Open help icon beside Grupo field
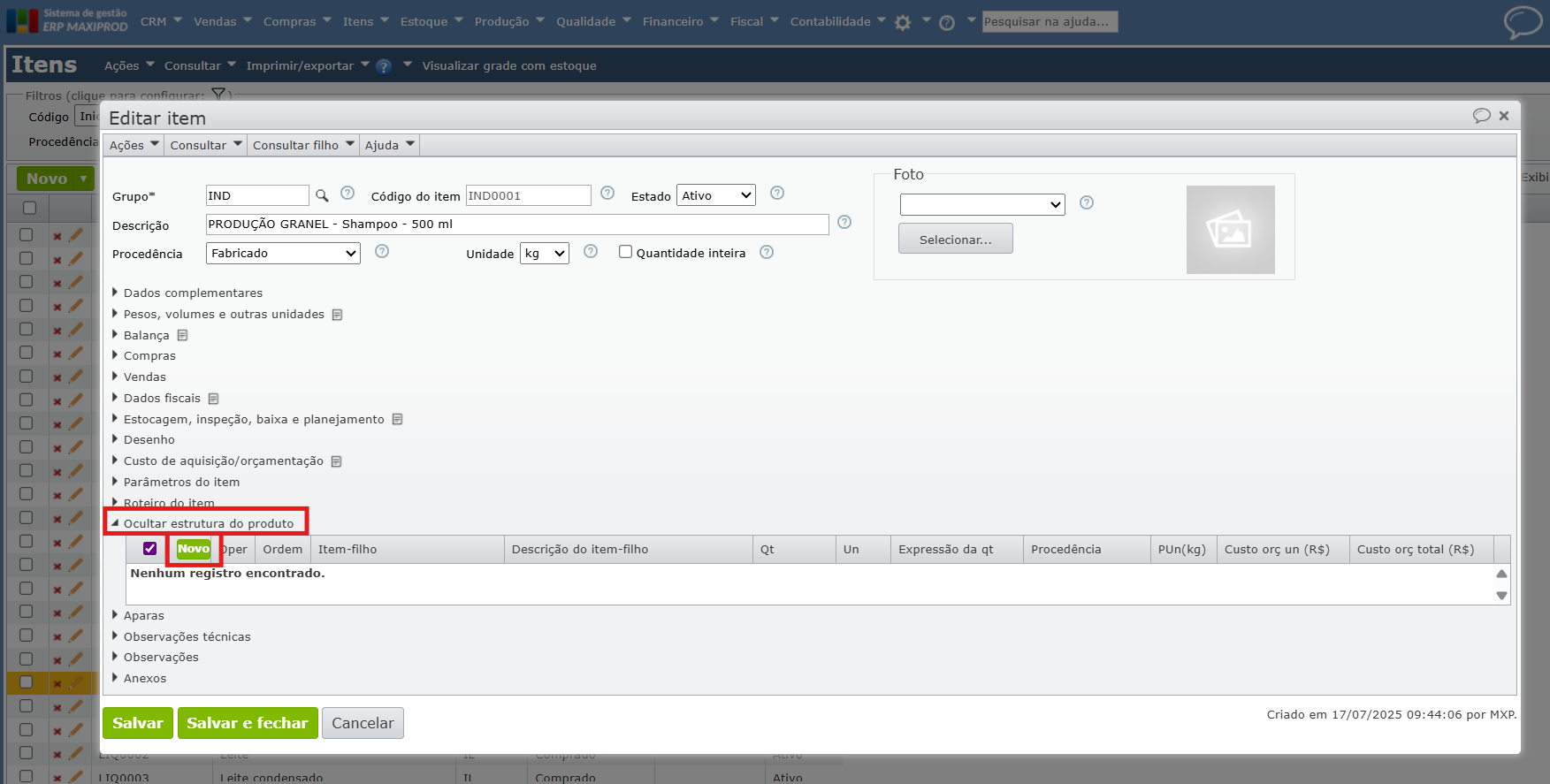 347,193
